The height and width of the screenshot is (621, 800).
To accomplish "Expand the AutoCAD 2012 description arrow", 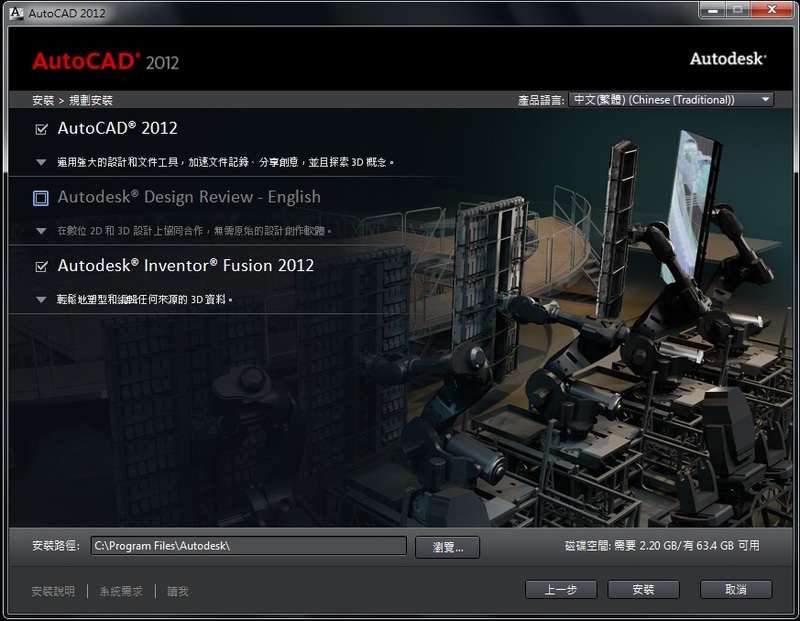I will pos(41,163).
